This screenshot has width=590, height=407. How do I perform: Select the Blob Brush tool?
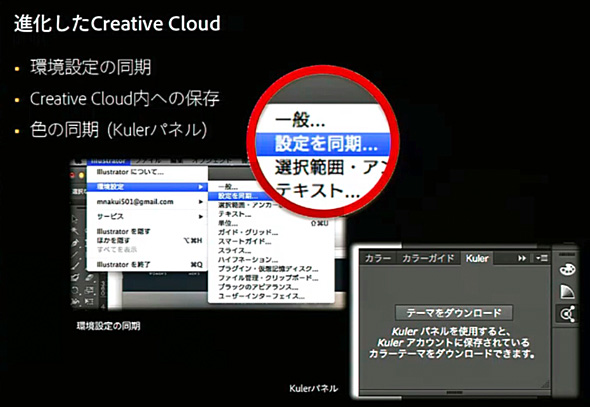point(76,278)
